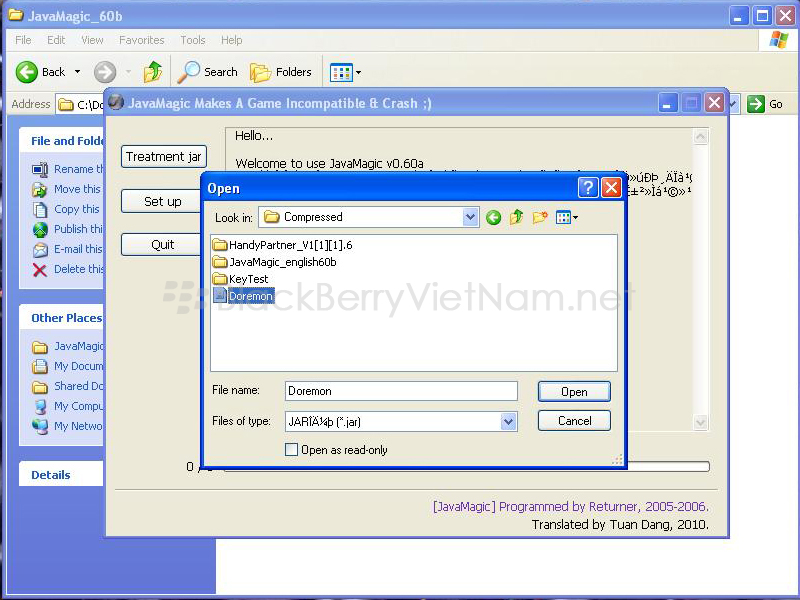The width and height of the screenshot is (800, 600).
Task: Close the Open dialog
Action: (611, 188)
